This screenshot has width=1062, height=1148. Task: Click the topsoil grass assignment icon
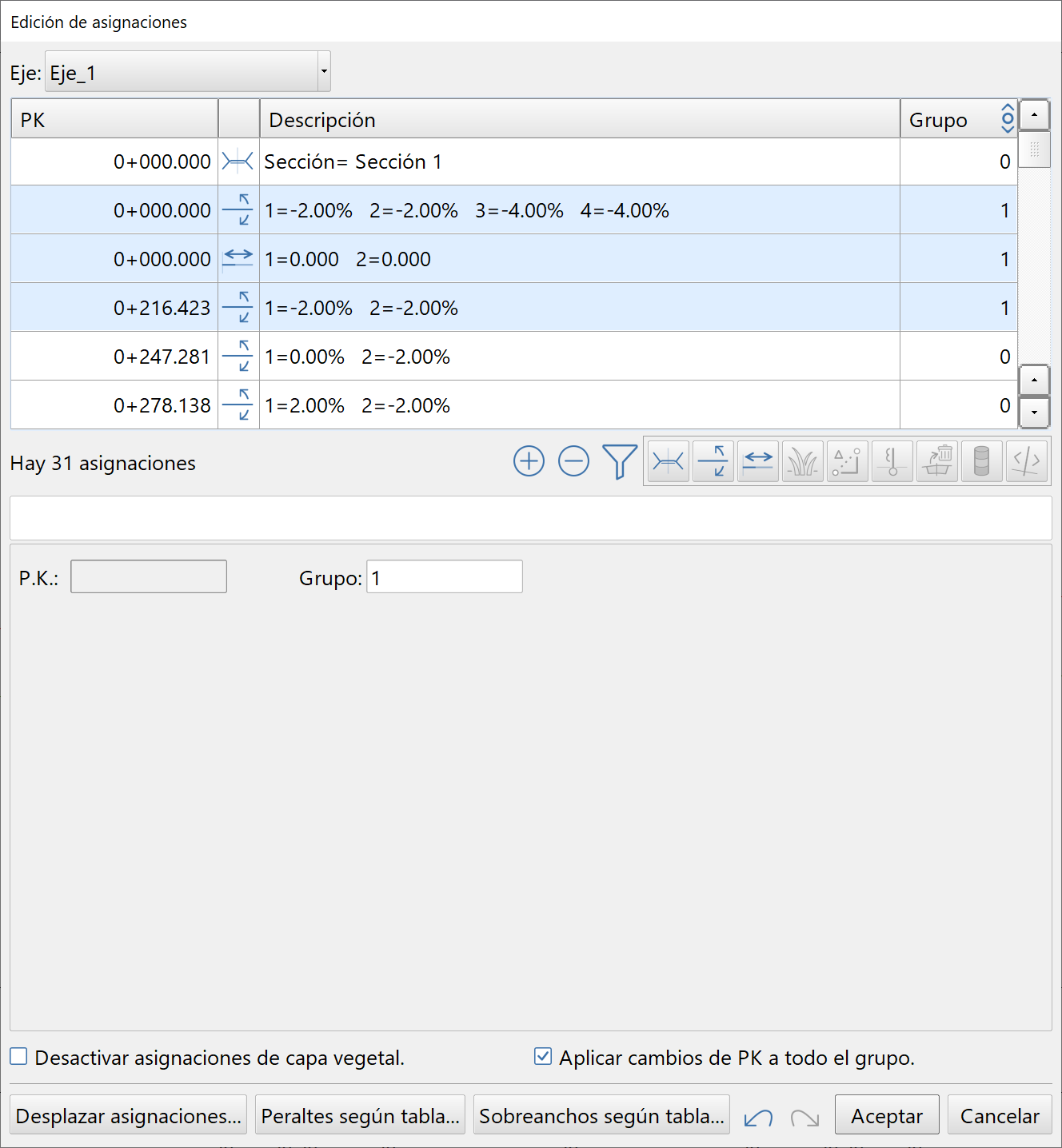pyautogui.click(x=802, y=461)
